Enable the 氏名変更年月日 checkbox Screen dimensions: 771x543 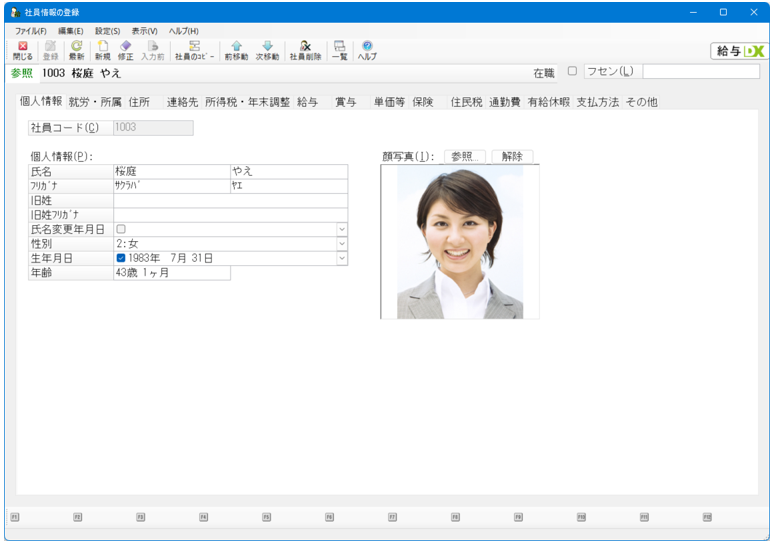(121, 229)
